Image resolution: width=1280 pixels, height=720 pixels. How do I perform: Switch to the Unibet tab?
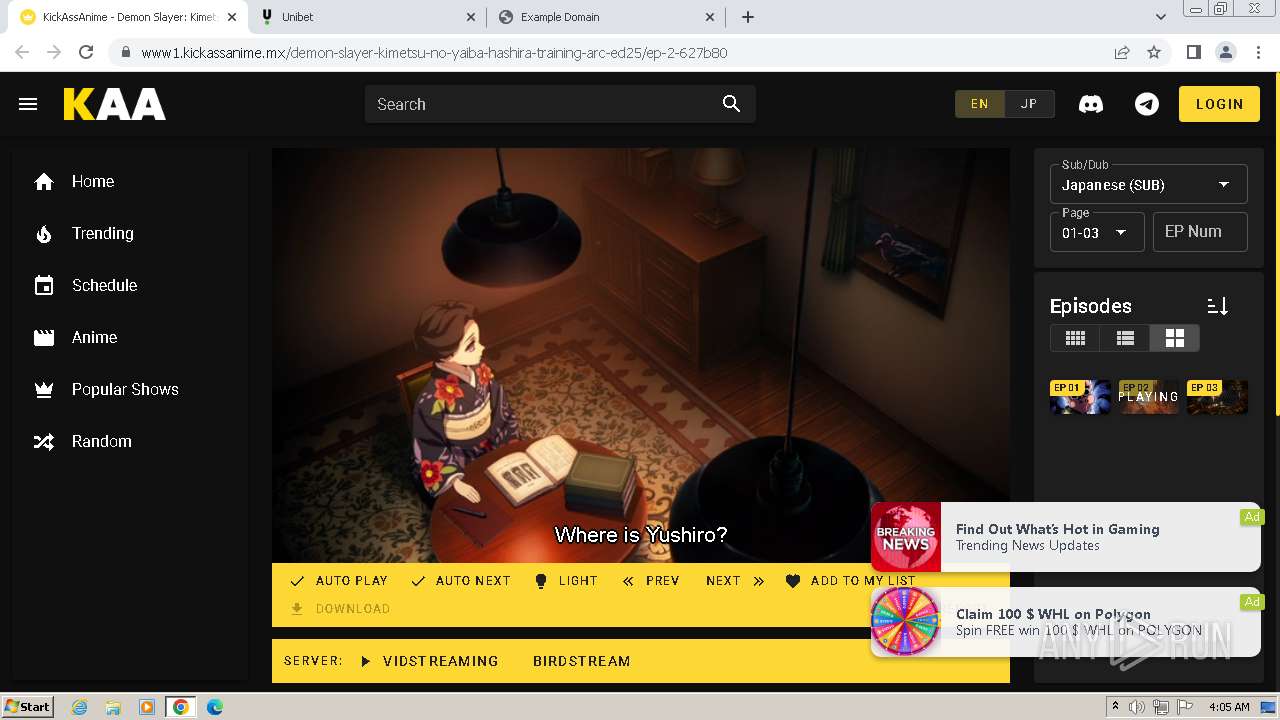(367, 17)
